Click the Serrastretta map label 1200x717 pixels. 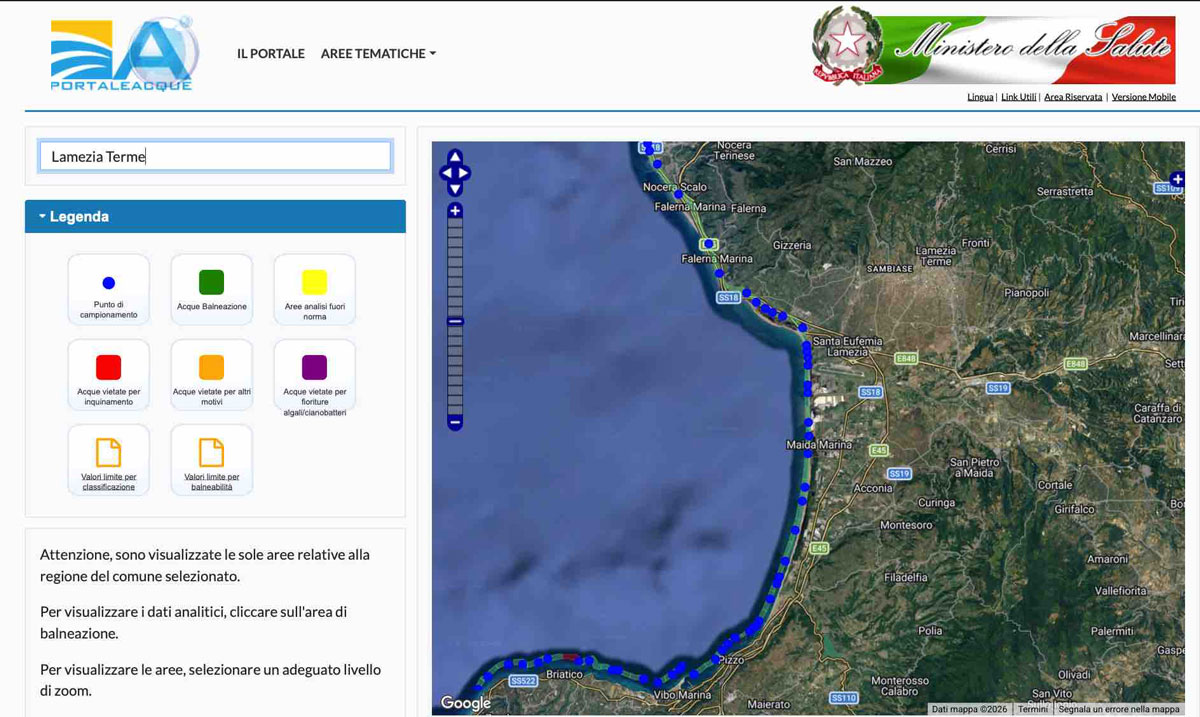point(1065,191)
